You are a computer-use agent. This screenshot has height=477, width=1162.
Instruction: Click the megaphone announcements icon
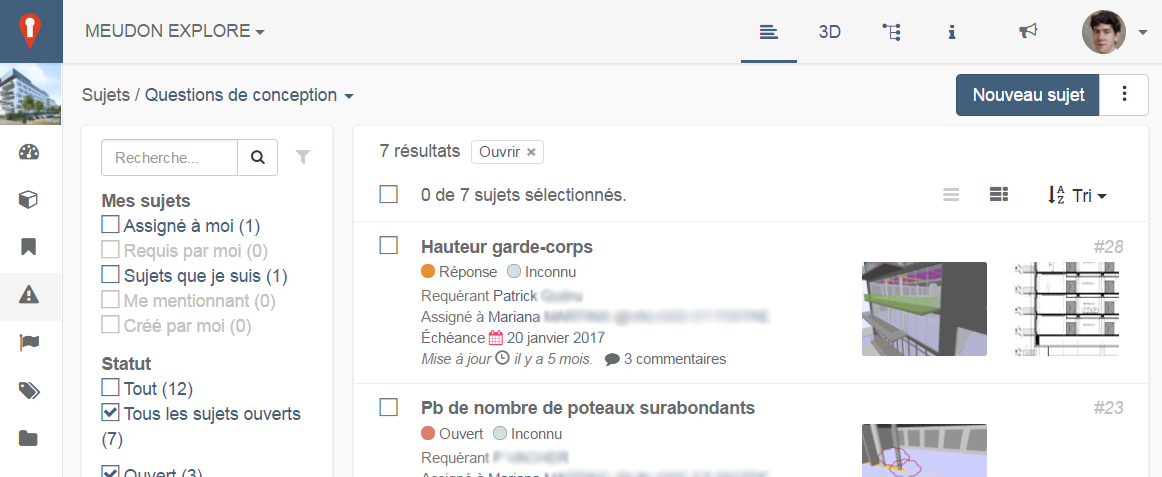1028,31
